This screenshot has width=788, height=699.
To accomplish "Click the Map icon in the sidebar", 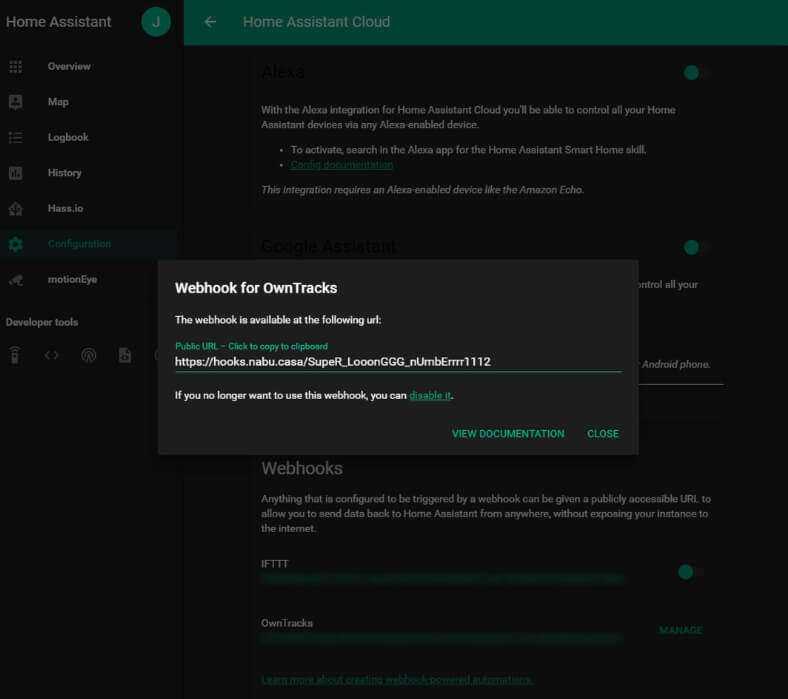I will coord(16,102).
